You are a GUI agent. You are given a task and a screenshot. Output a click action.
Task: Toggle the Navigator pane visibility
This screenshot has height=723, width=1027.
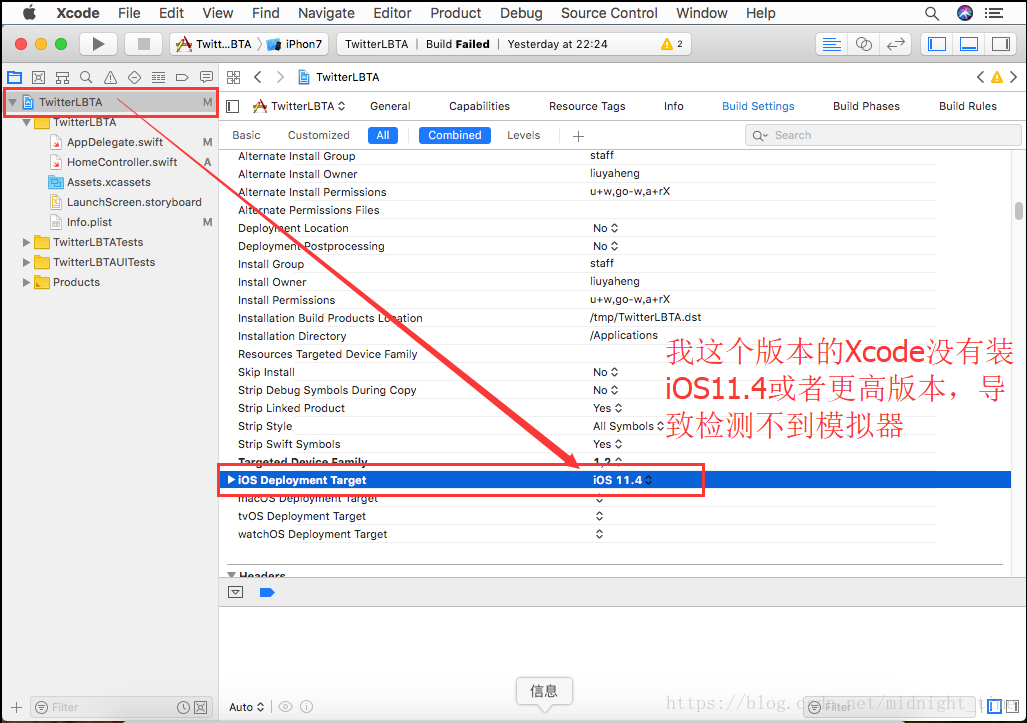point(937,44)
